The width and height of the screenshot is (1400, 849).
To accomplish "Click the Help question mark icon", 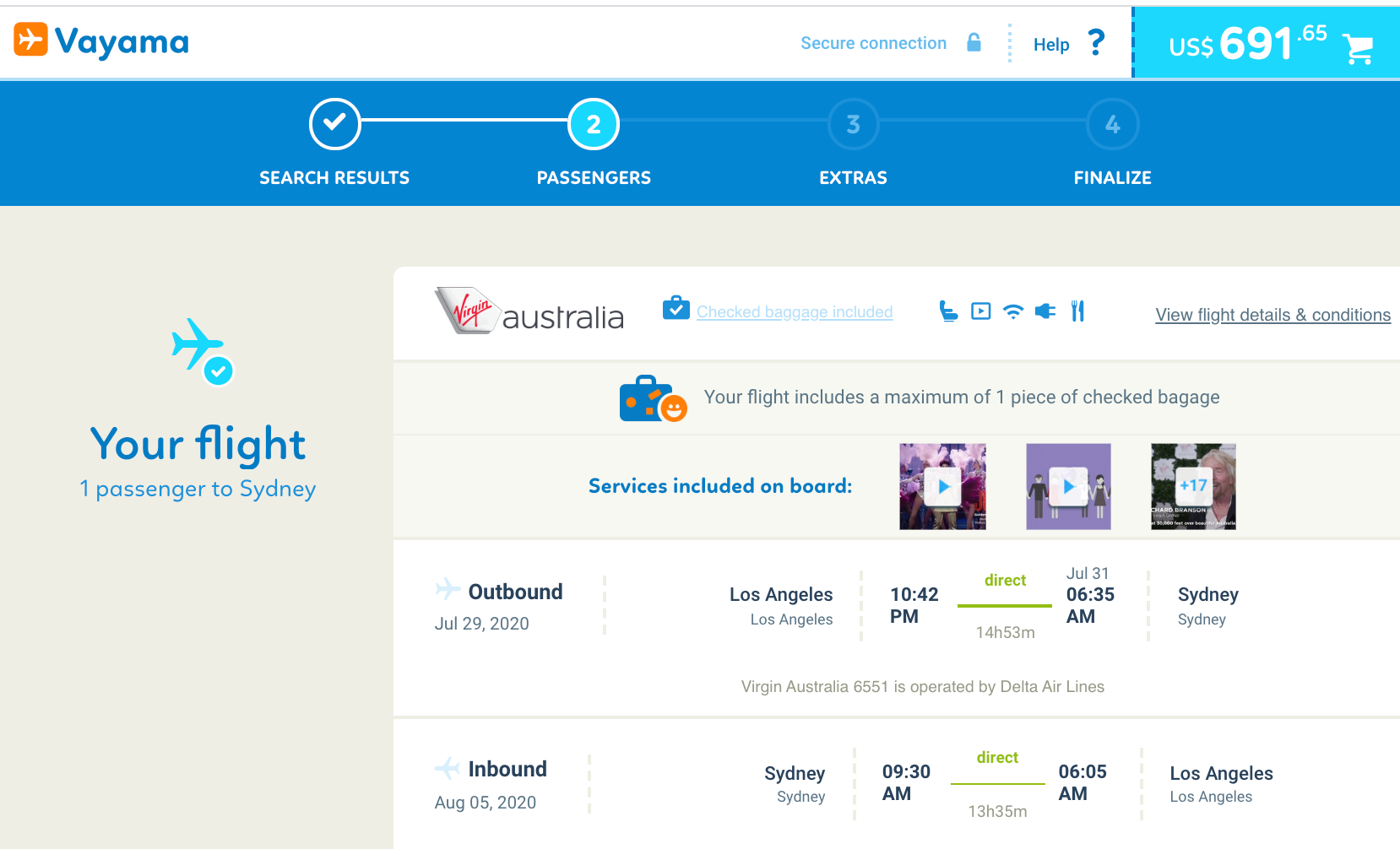I will (x=1096, y=42).
